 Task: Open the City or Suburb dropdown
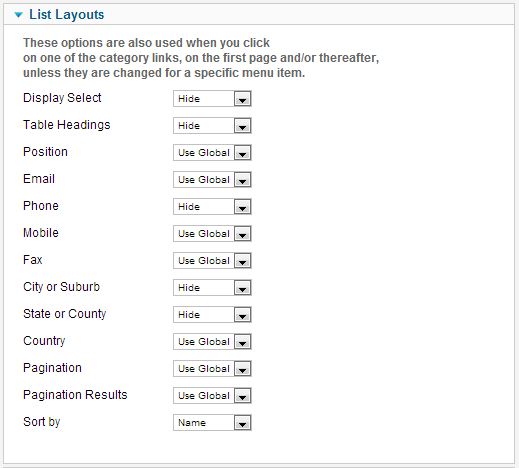click(x=212, y=288)
